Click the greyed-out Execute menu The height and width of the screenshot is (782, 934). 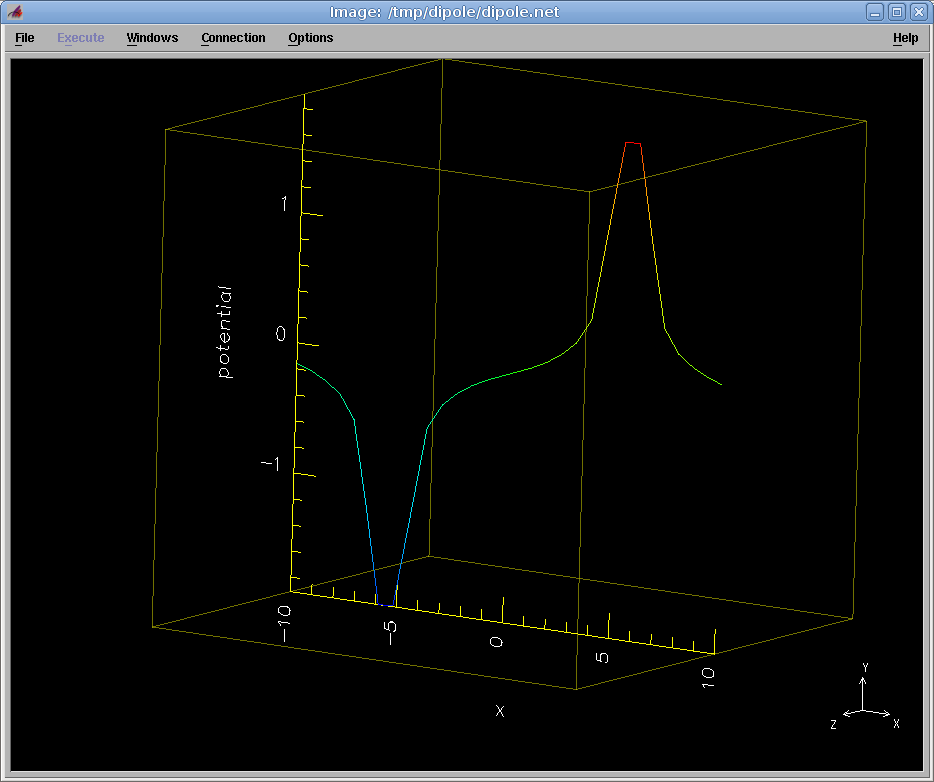(80, 38)
